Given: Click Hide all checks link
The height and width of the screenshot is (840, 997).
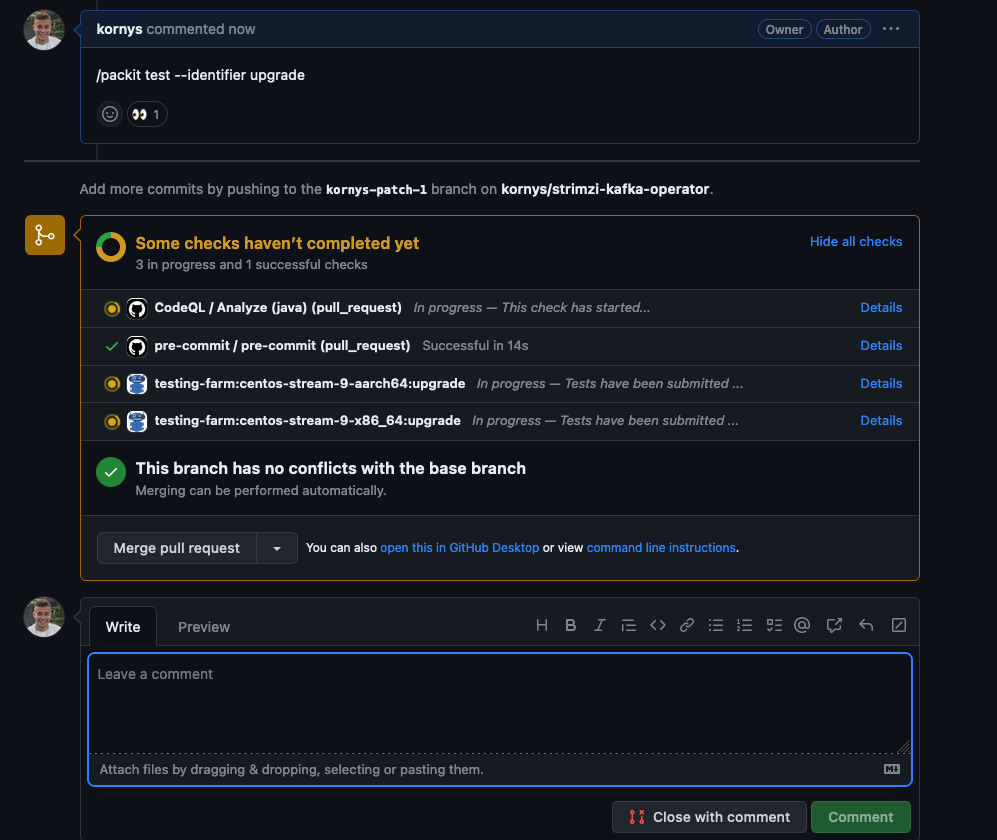Looking at the screenshot, I should [856, 241].
